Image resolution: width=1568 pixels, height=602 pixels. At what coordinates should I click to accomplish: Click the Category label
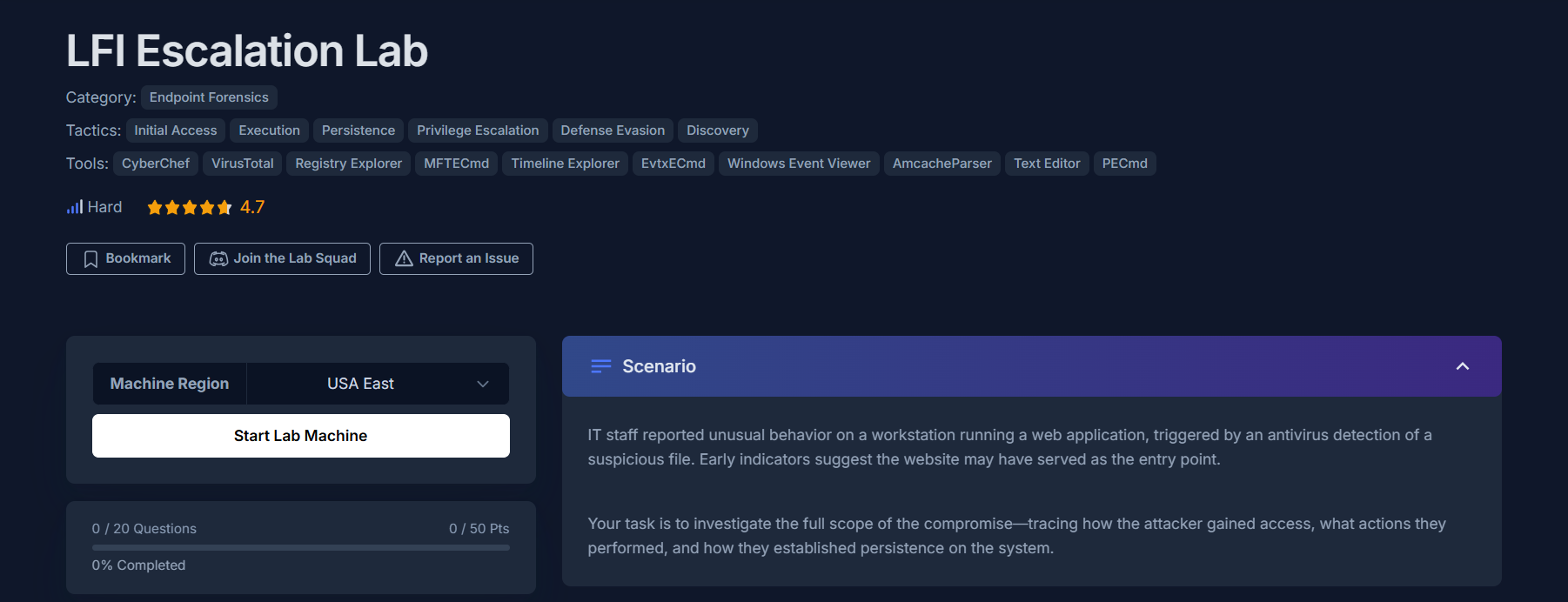coord(101,97)
